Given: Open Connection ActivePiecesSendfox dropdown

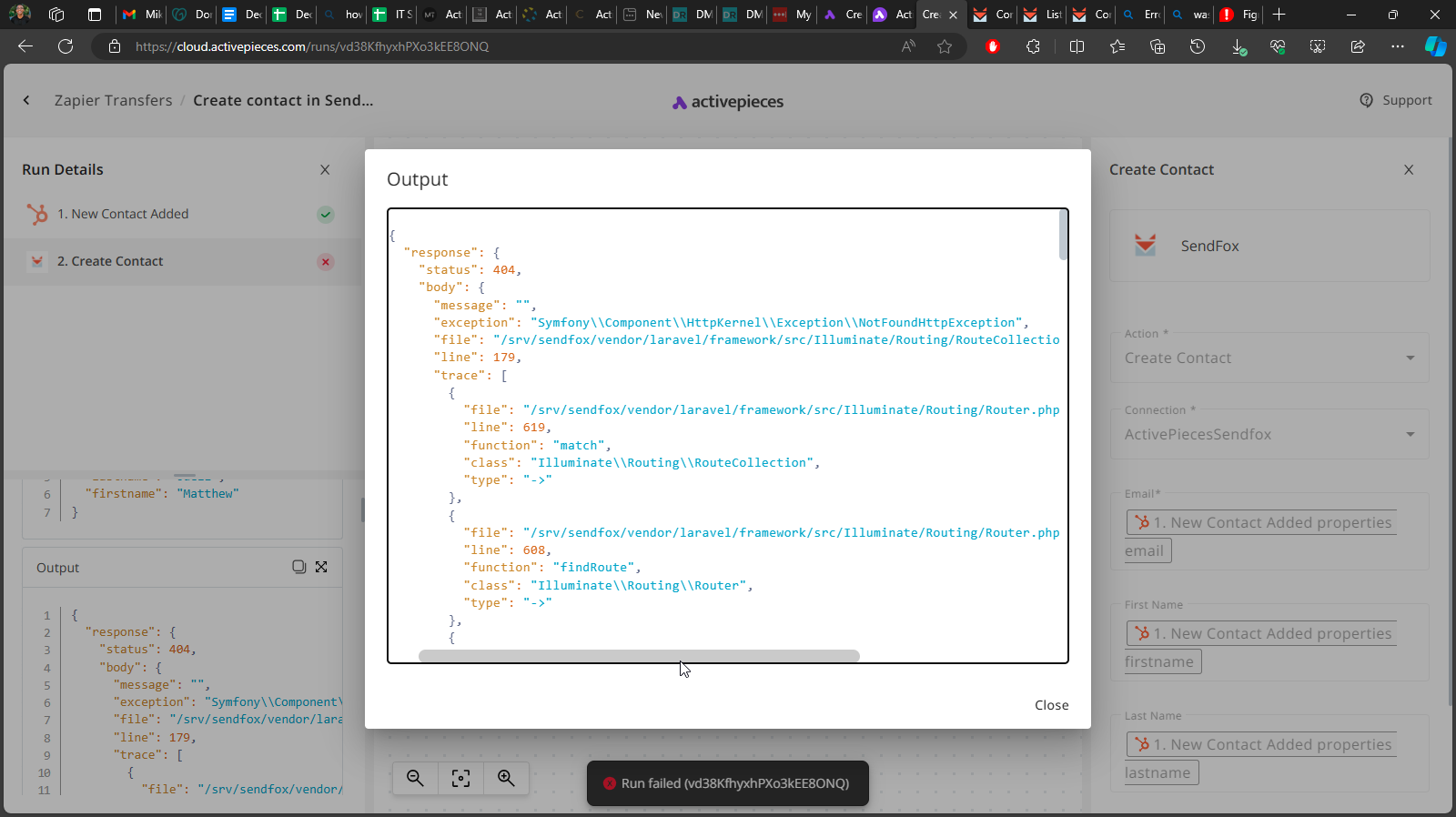Looking at the screenshot, I should tap(1269, 434).
